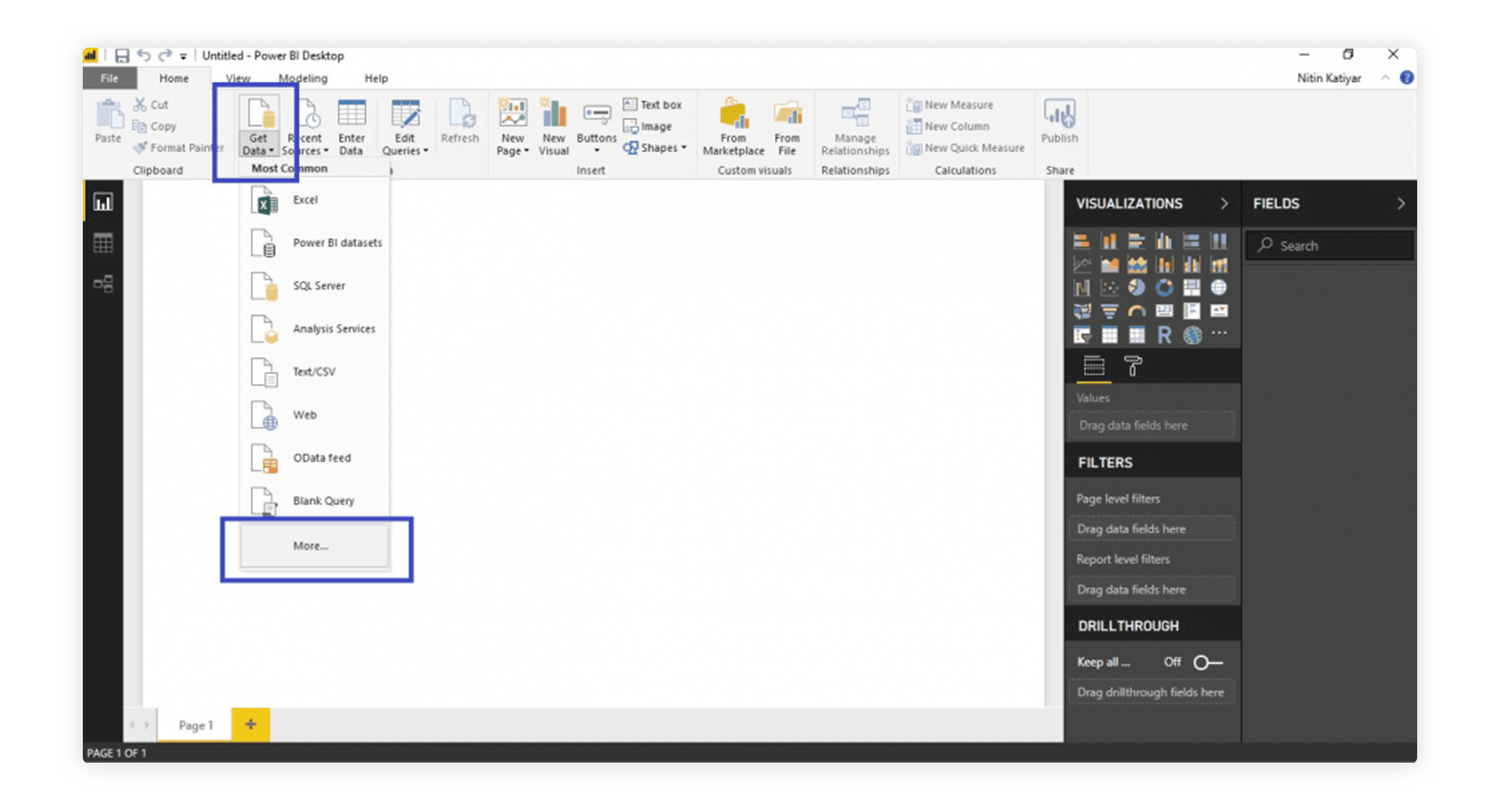The height and width of the screenshot is (812, 1500).
Task: Choose Power BI datasets from the menu
Action: [x=314, y=243]
